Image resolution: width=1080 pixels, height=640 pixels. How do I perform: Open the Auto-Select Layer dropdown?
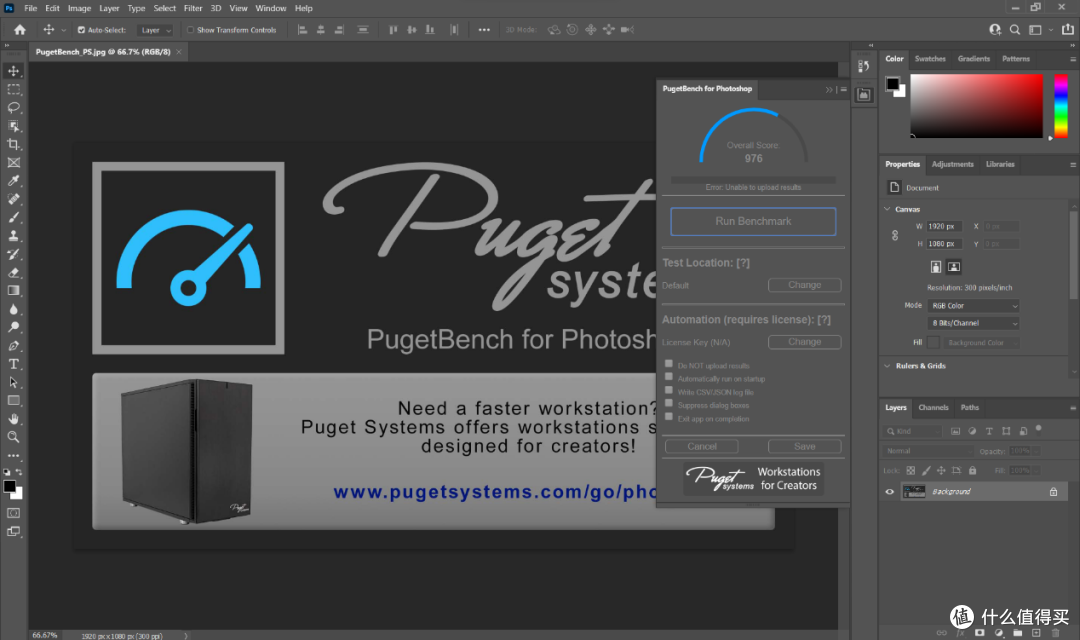(x=156, y=30)
